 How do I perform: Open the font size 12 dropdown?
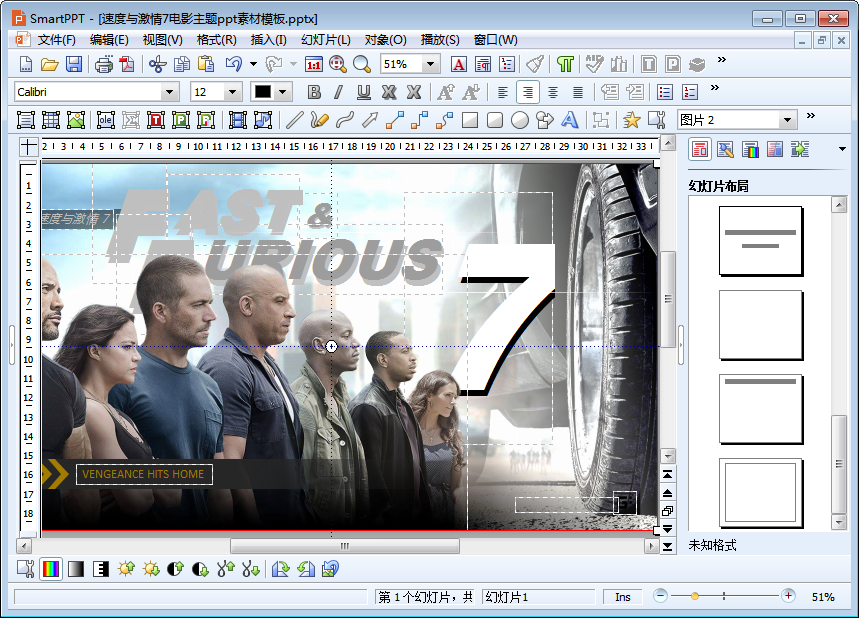(x=233, y=92)
